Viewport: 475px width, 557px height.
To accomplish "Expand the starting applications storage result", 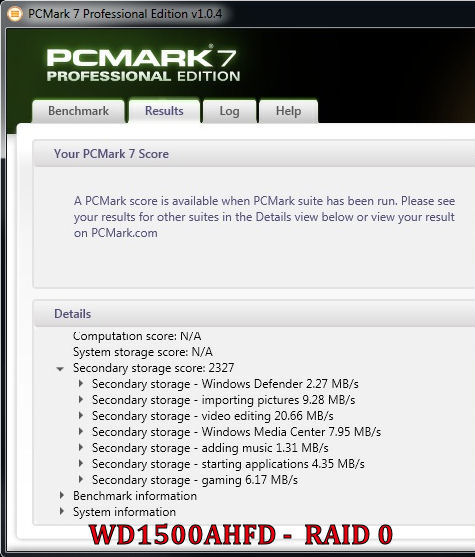I will [81, 464].
